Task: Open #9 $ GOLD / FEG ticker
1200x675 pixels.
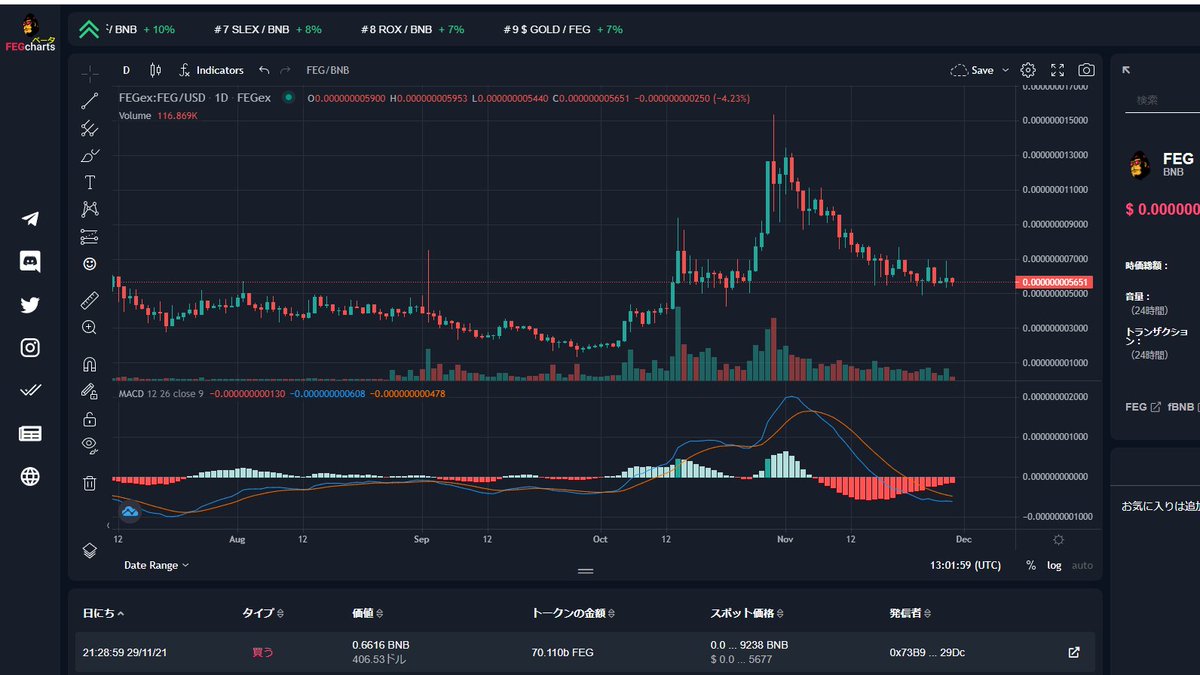Action: (x=563, y=29)
